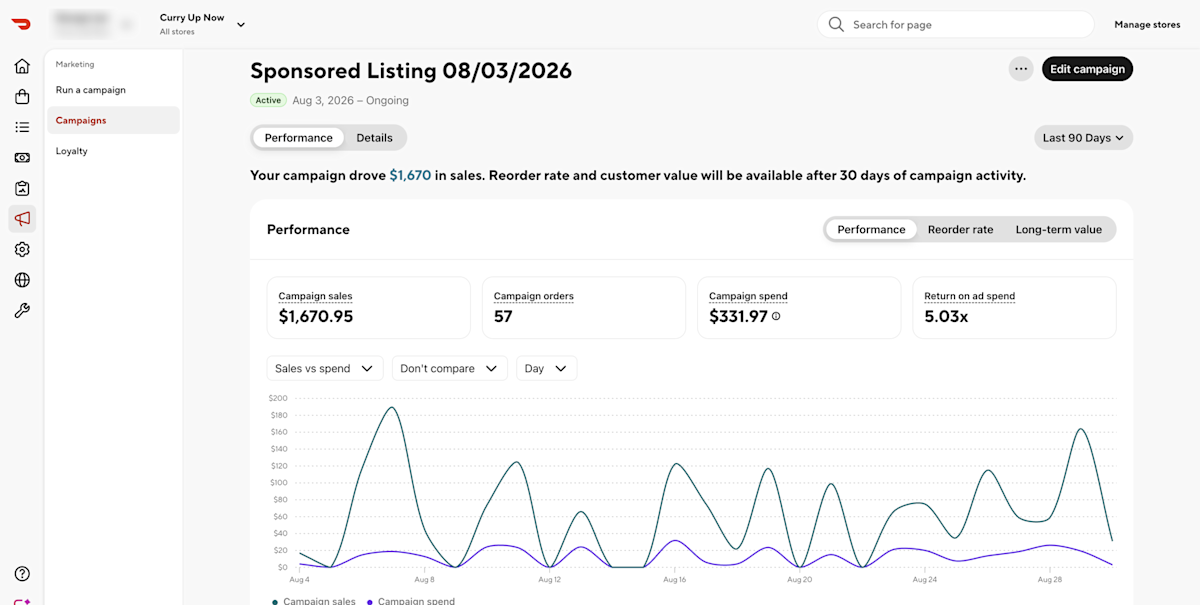
Task: Click the Marketing section heading
Action: coord(75,64)
